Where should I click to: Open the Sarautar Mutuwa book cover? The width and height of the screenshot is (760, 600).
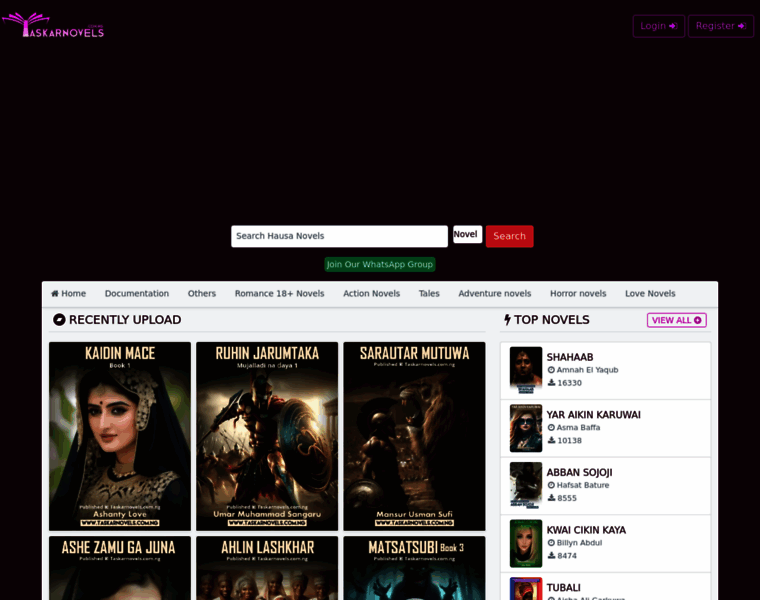[x=414, y=436]
